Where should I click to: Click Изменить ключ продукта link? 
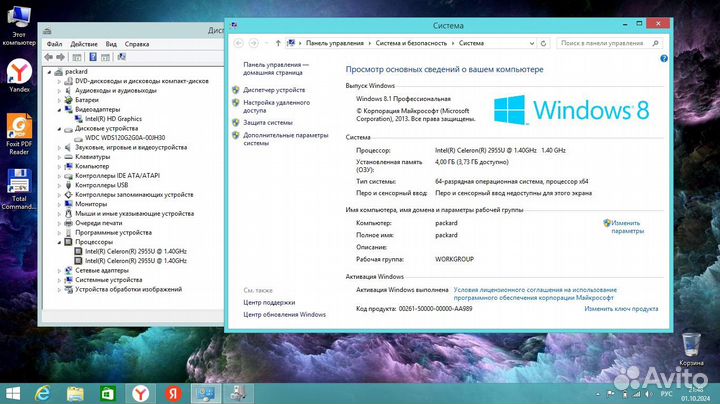coord(621,309)
